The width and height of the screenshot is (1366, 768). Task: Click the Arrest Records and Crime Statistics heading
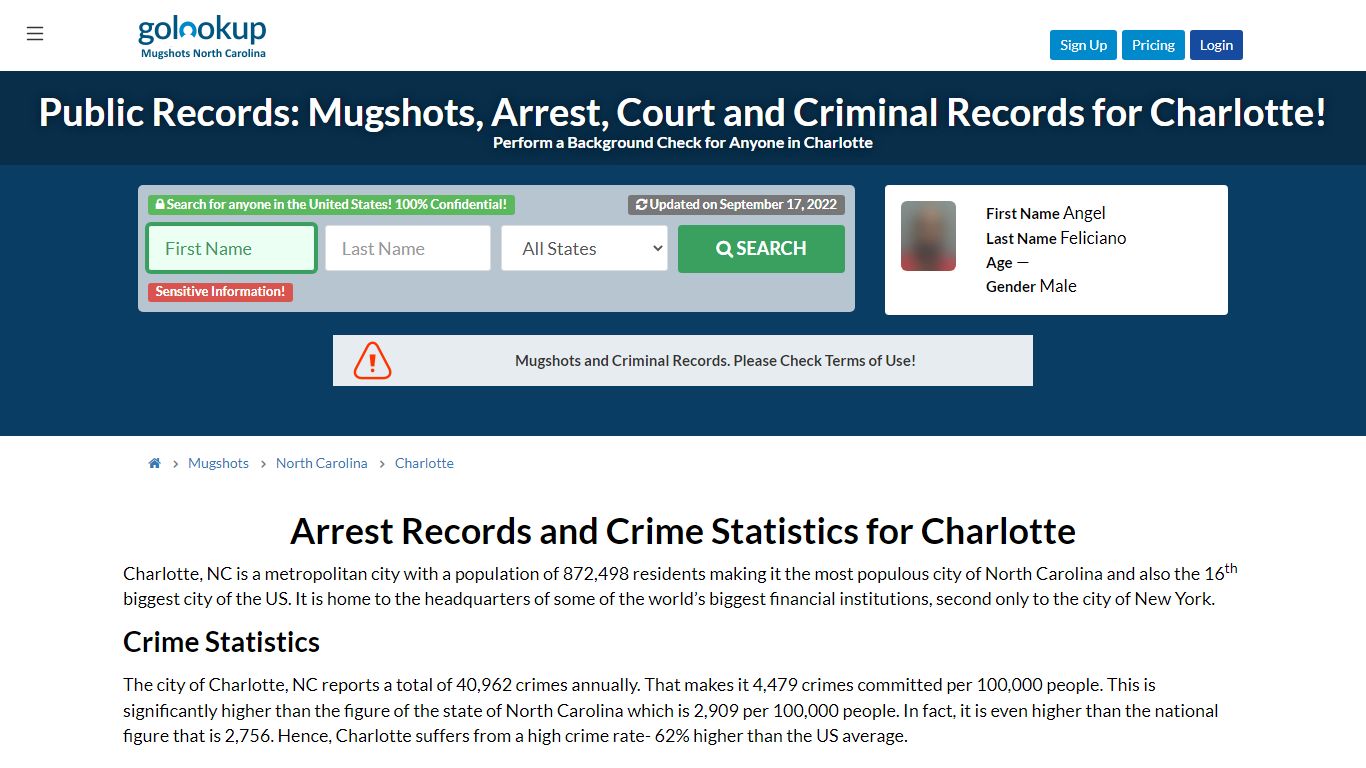coord(683,531)
